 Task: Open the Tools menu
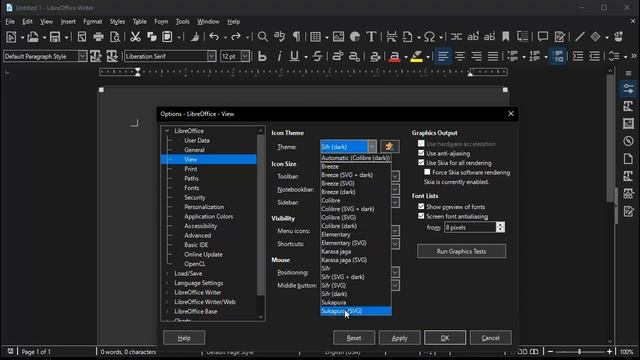click(x=182, y=22)
